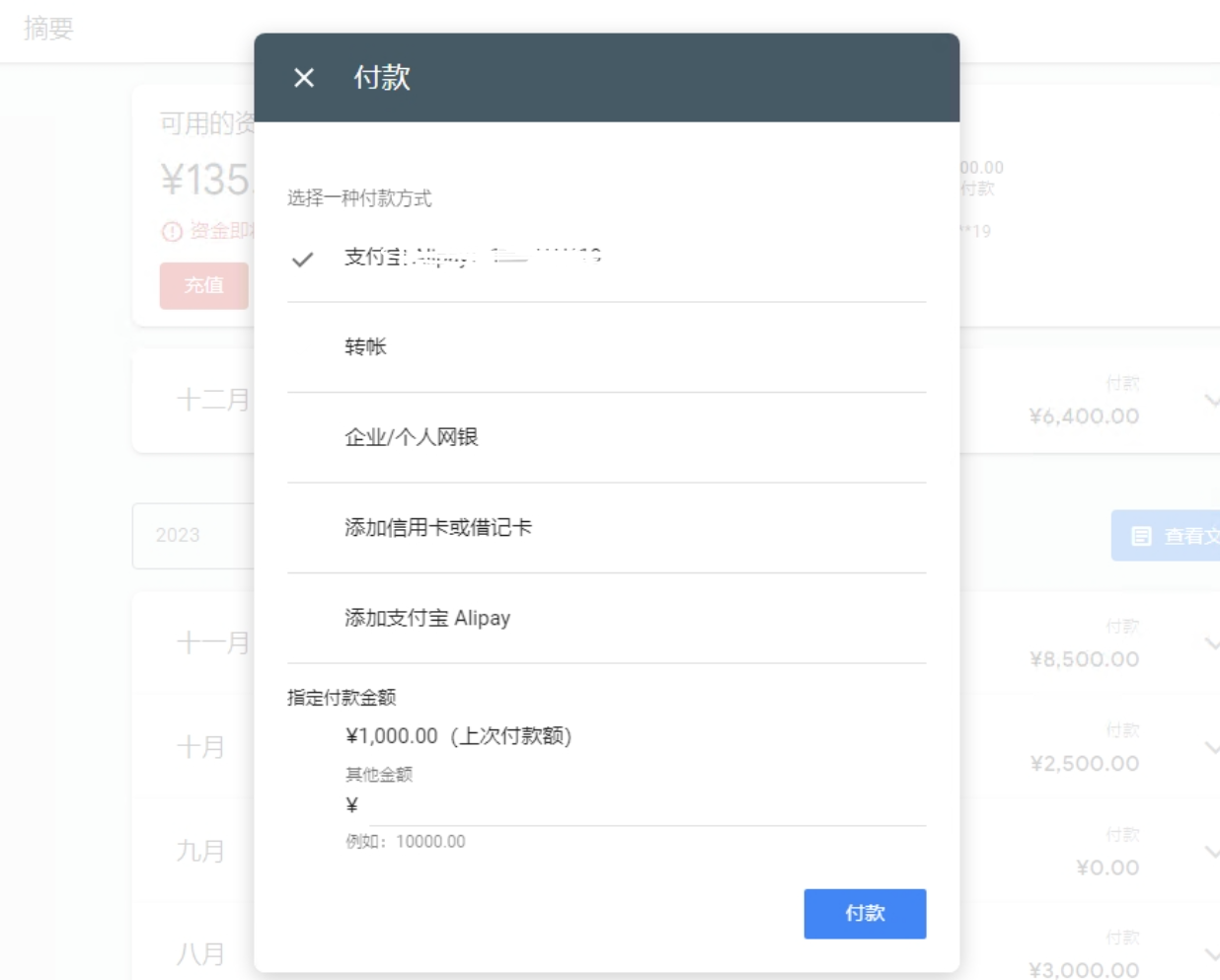Viewport: 1220px width, 980px height.
Task: Choose 企业/个人网银 payment option
Action: tap(606, 437)
